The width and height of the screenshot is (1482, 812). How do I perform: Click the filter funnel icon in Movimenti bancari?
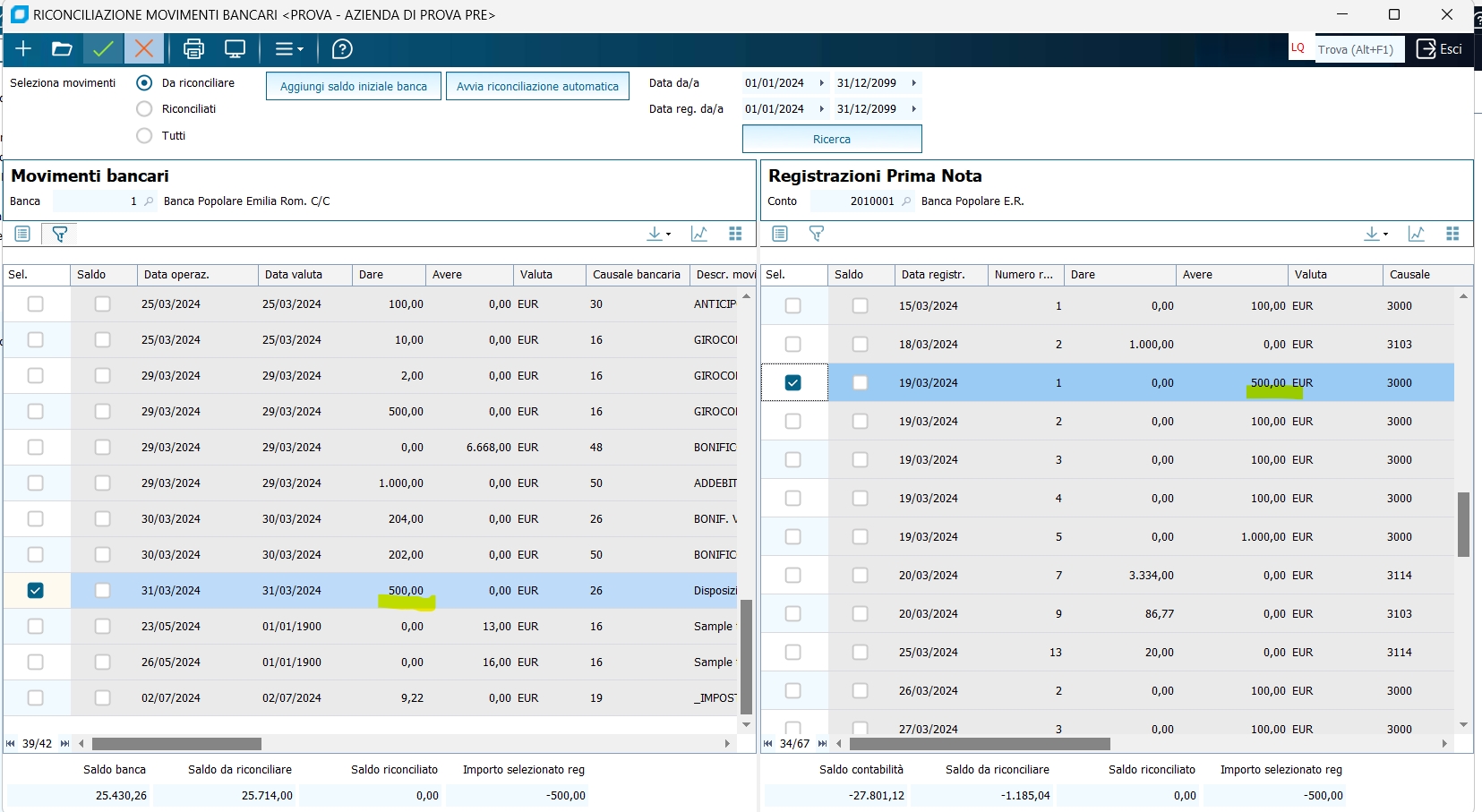point(60,234)
